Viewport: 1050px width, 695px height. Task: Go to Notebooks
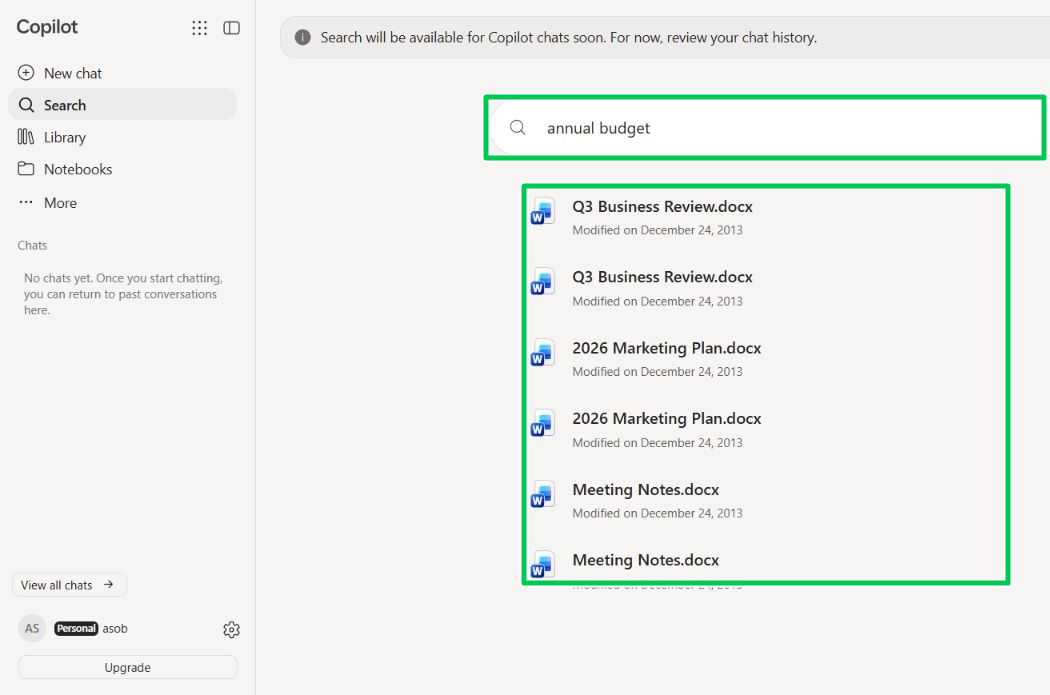(x=123, y=169)
